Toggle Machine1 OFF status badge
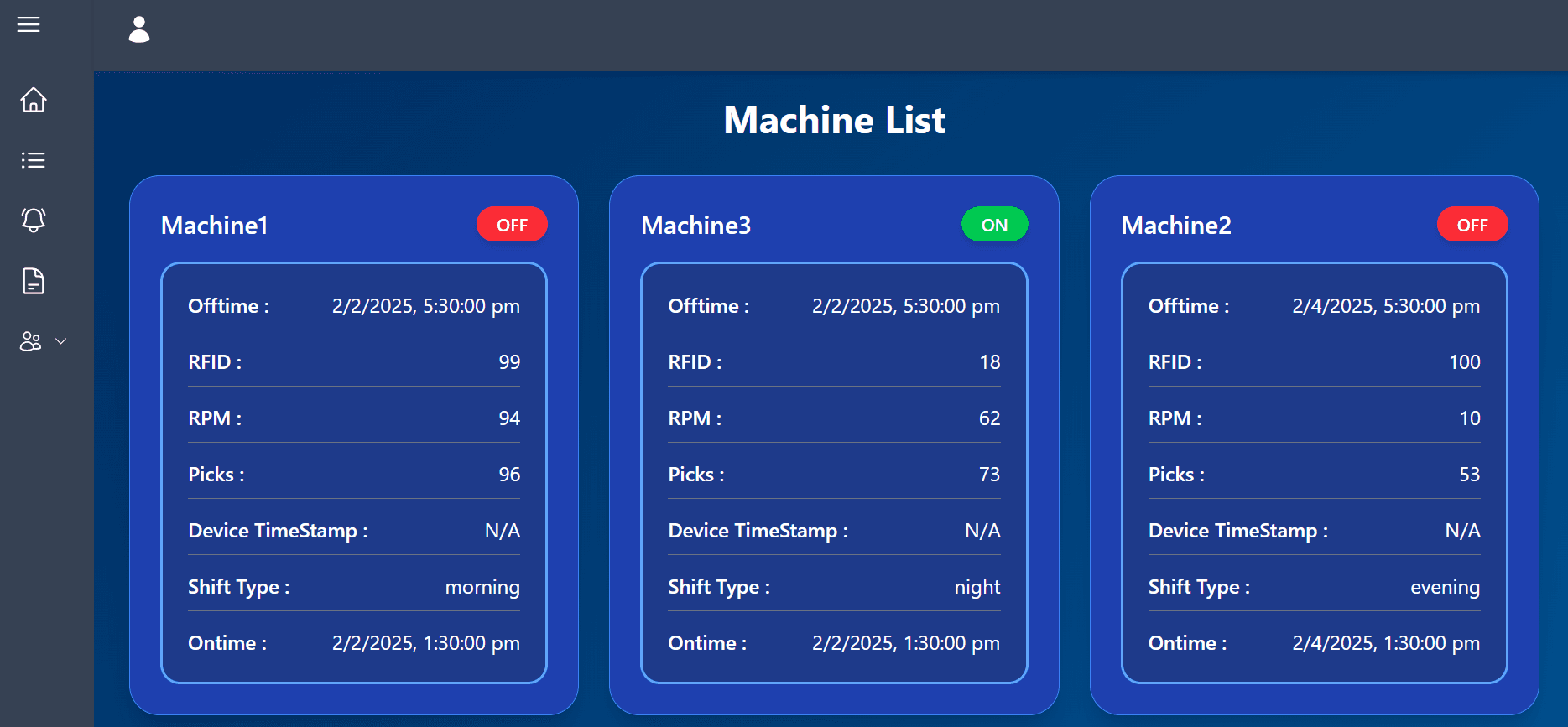The width and height of the screenshot is (1568, 727). coord(512,225)
